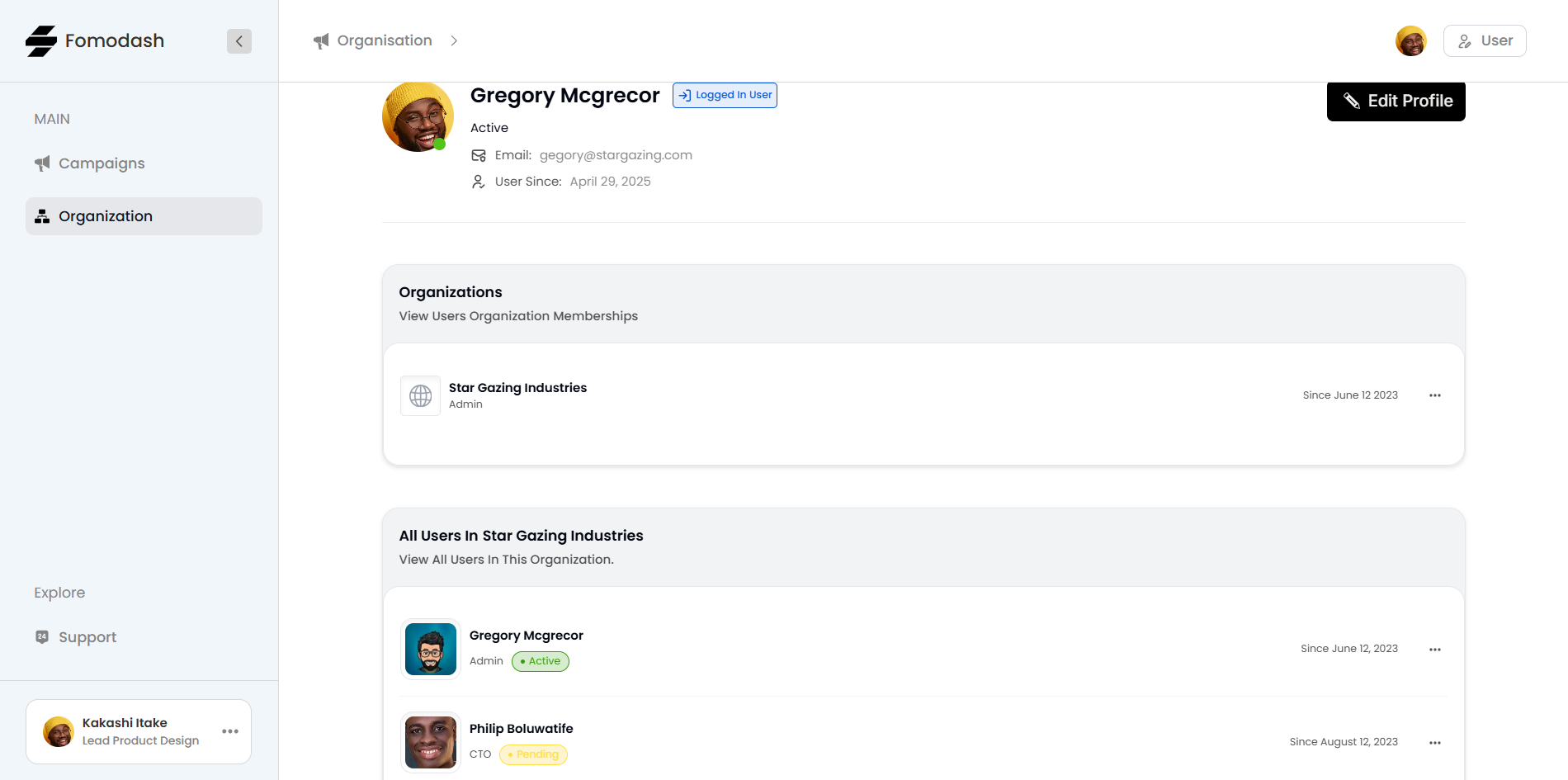This screenshot has width=1568, height=780.
Task: Click the Organisation breadcrumb megaphone icon
Action: click(x=321, y=41)
